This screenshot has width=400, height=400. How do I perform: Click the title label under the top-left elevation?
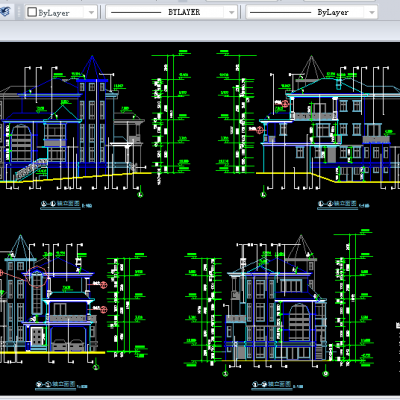61,203
